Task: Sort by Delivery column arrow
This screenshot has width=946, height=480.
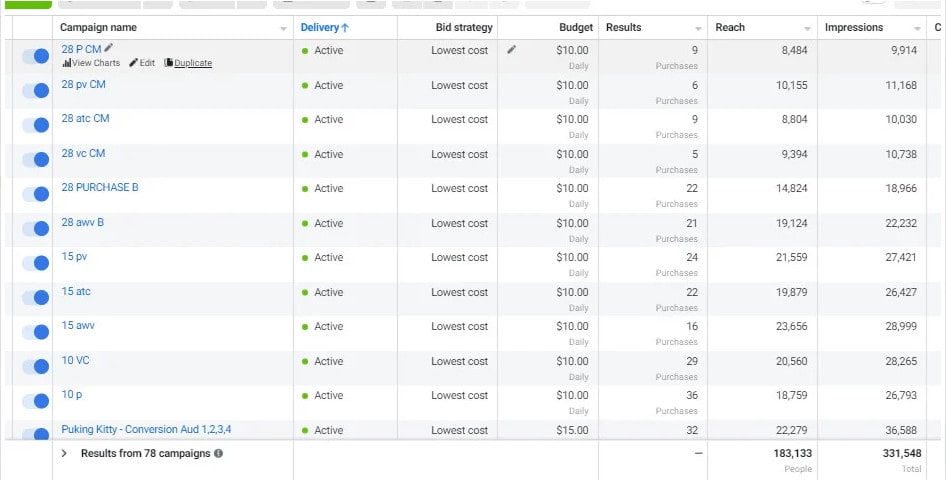Action: (x=346, y=28)
